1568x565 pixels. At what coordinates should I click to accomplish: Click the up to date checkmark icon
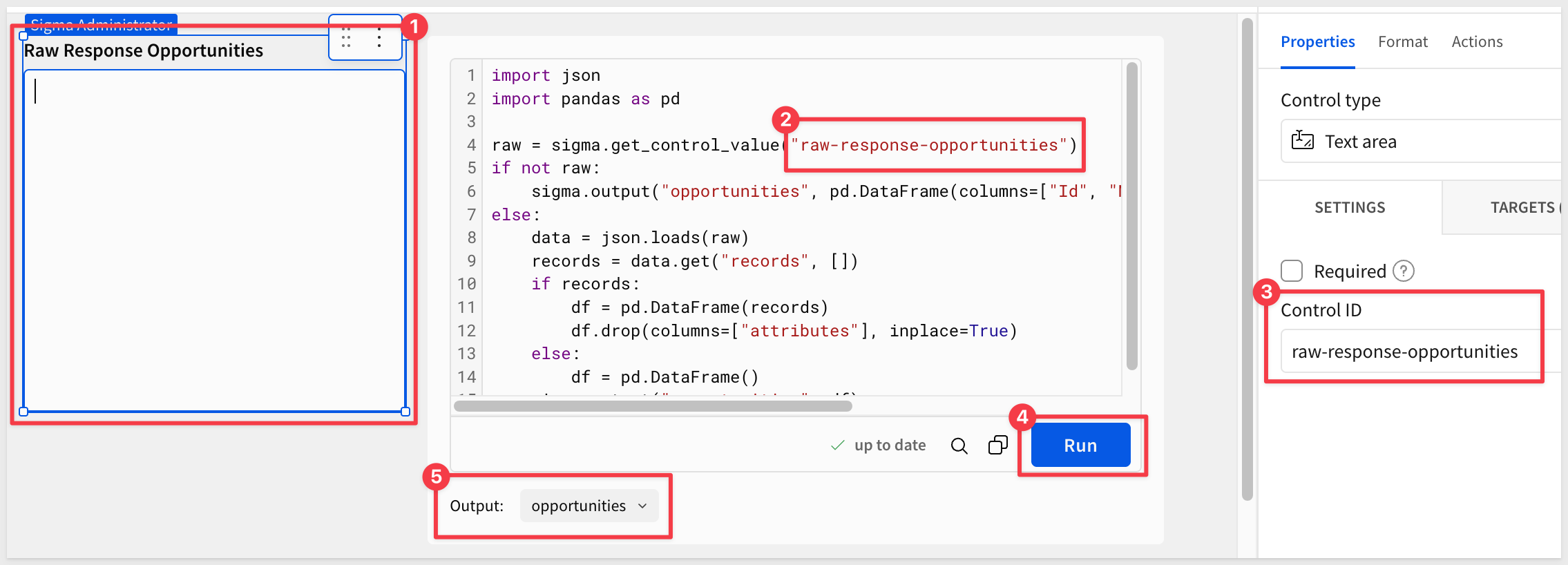click(837, 446)
